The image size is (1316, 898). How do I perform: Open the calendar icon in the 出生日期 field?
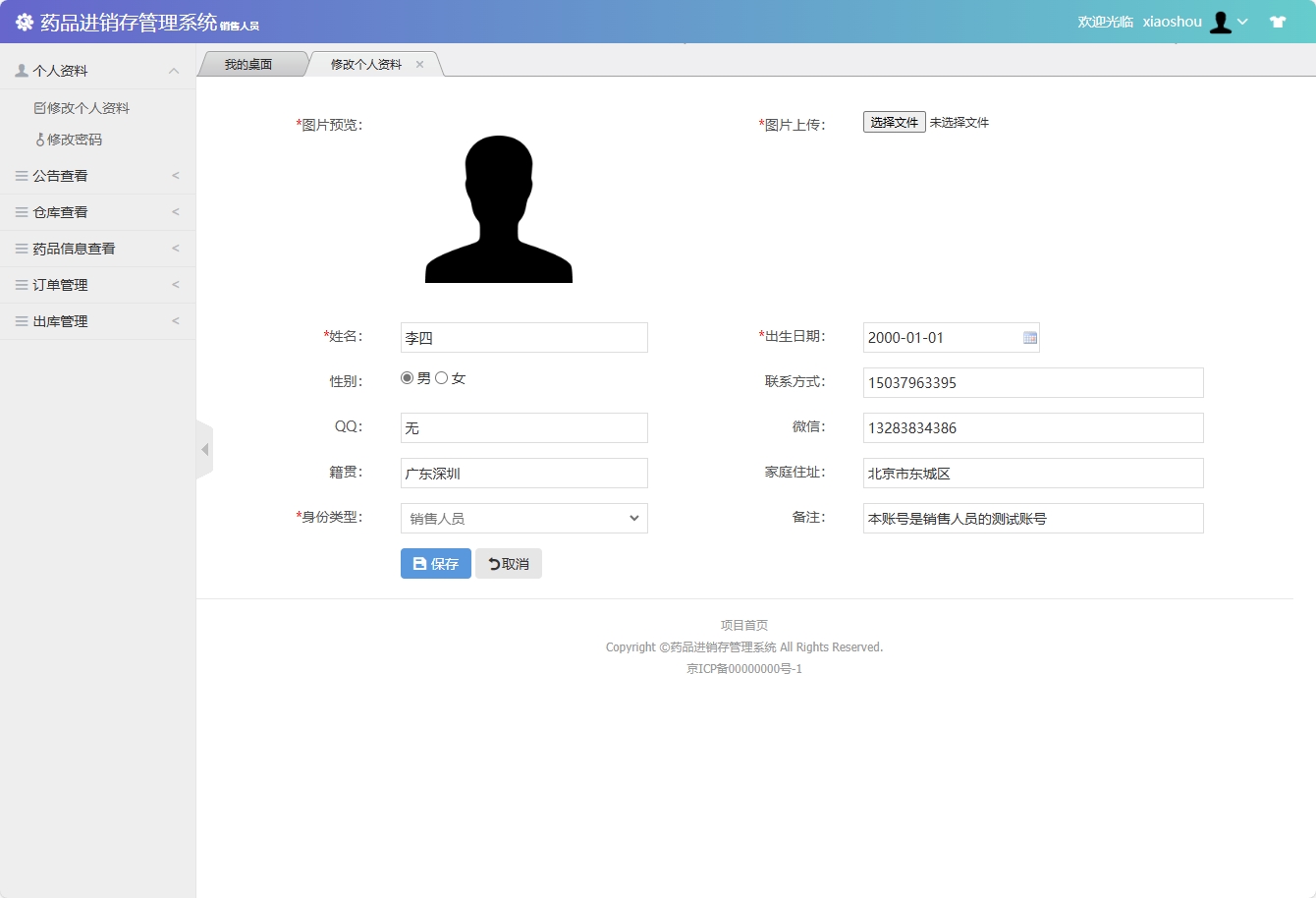tap(1029, 337)
